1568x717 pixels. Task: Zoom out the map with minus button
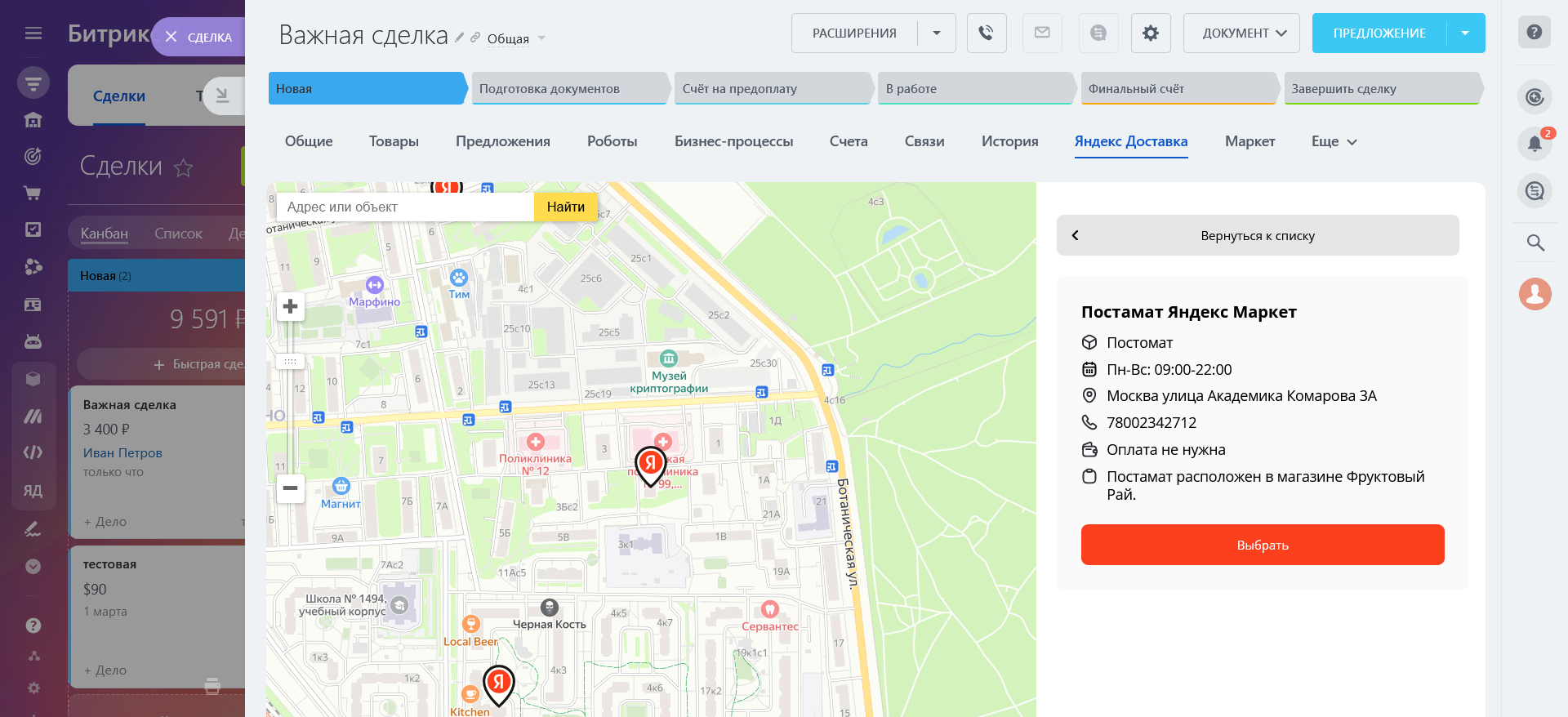click(290, 488)
